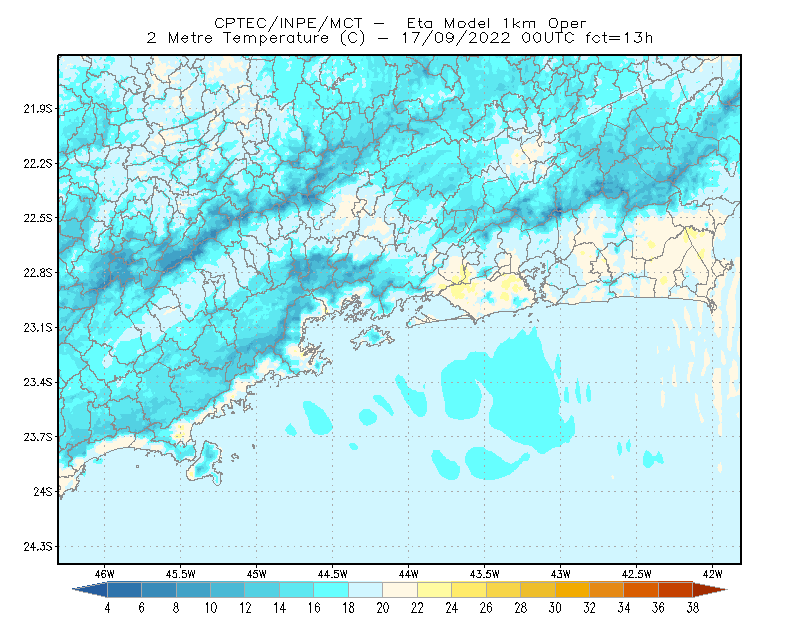Click the legend value 22
This screenshot has width=800, height=618.
417,608
